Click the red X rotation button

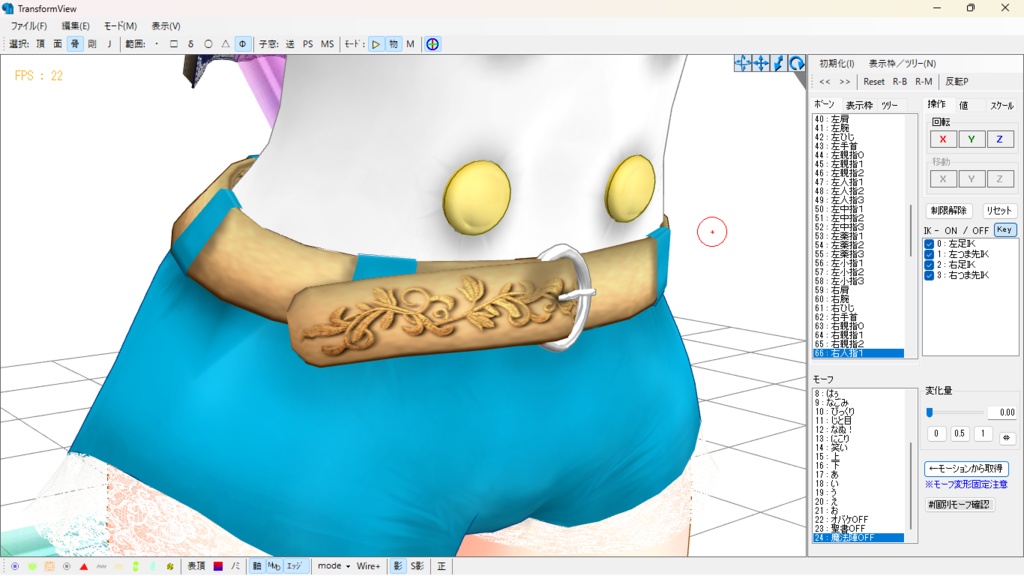(942, 139)
